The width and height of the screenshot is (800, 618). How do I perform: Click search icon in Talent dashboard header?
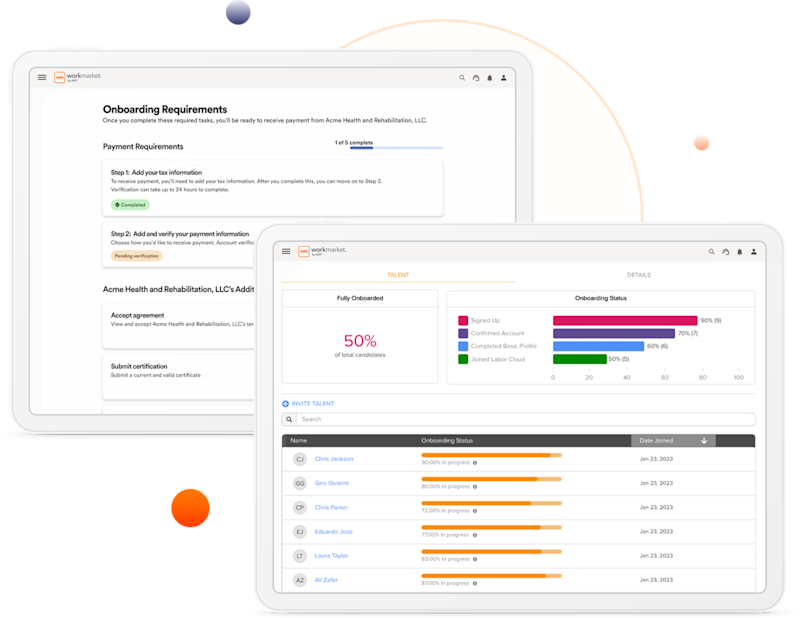click(x=711, y=252)
